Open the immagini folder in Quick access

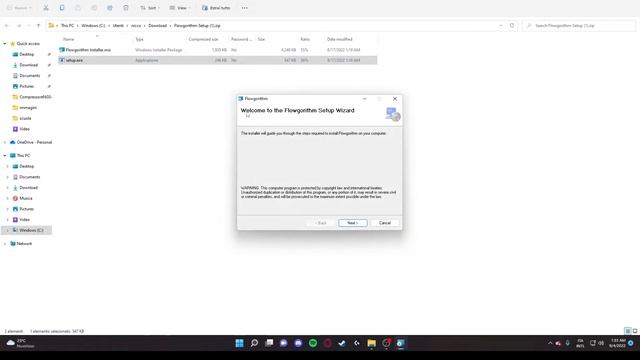28,108
